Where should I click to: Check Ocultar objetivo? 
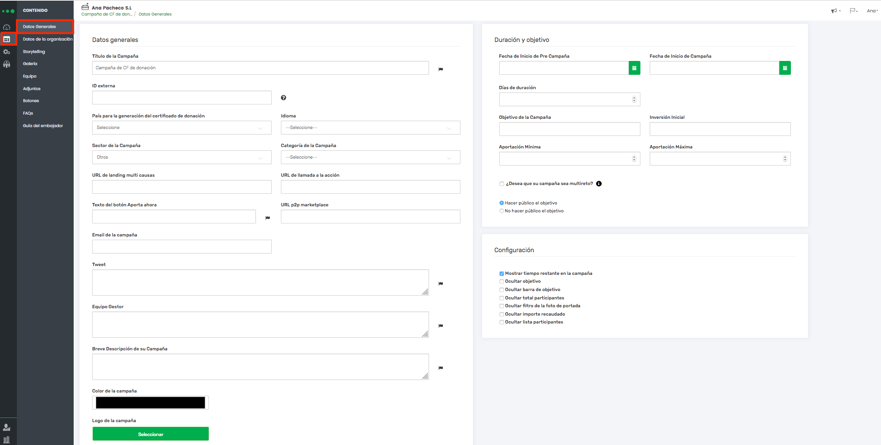(x=502, y=281)
